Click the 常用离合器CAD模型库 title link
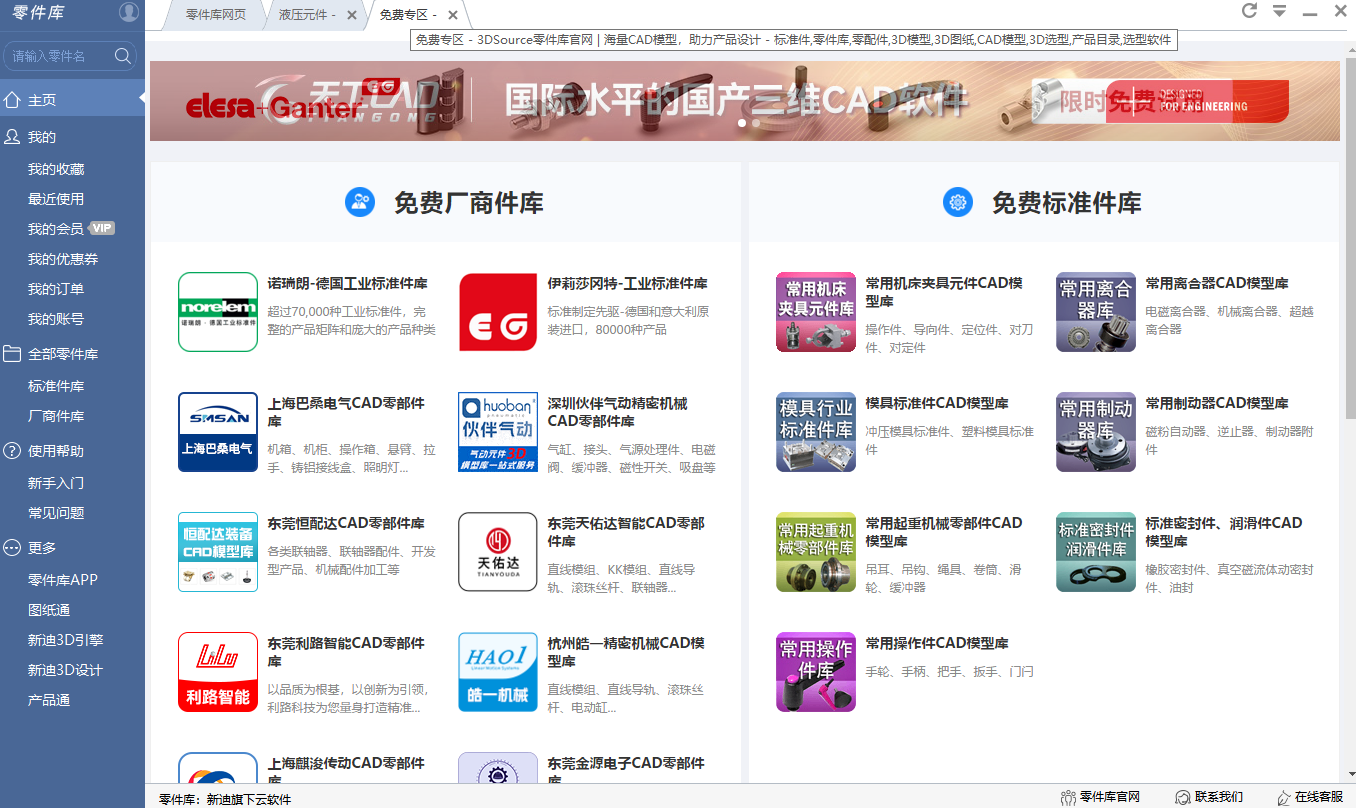The height and width of the screenshot is (808, 1356). (x=1217, y=283)
